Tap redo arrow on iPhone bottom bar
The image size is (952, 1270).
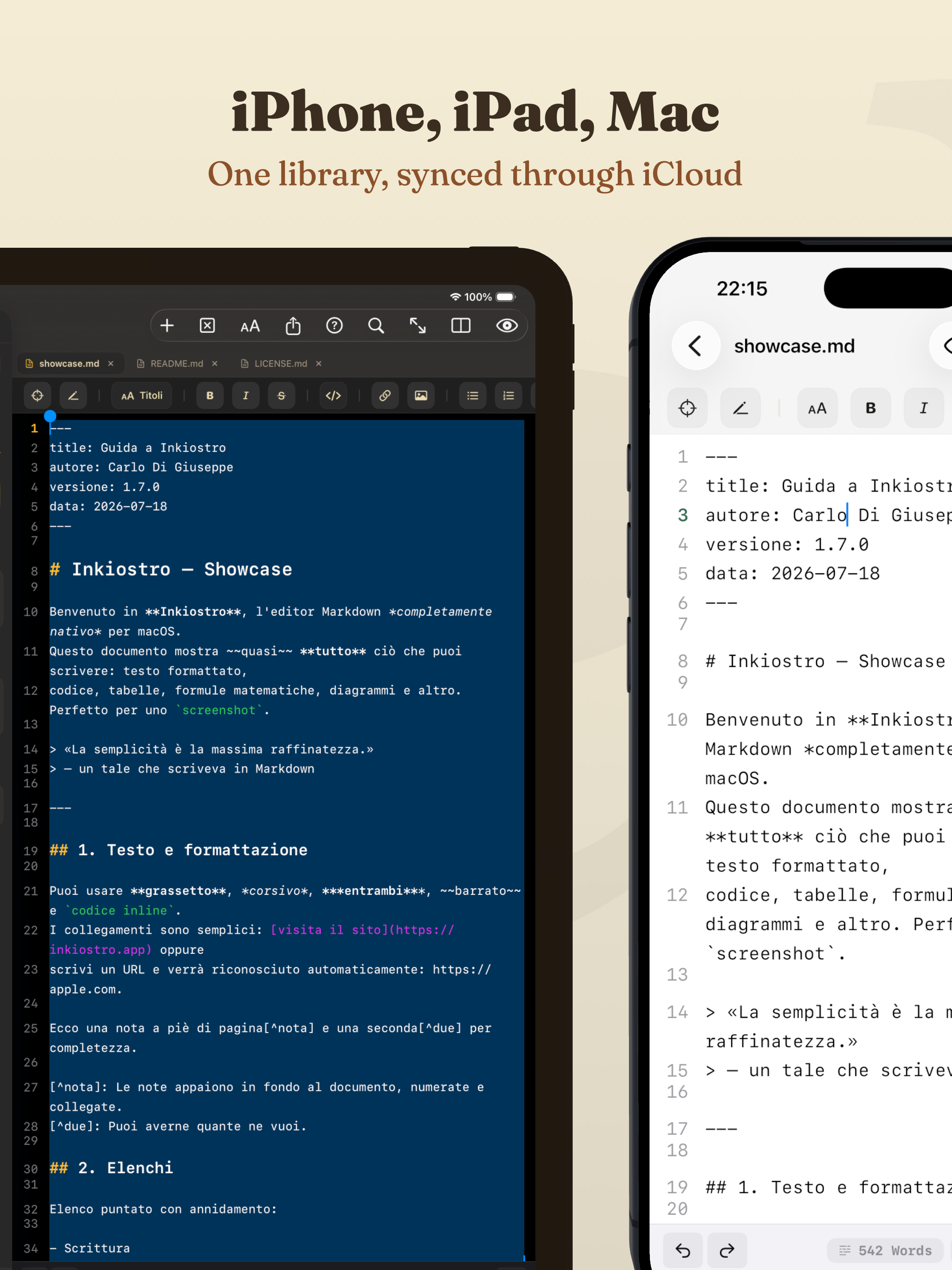pos(727,1250)
